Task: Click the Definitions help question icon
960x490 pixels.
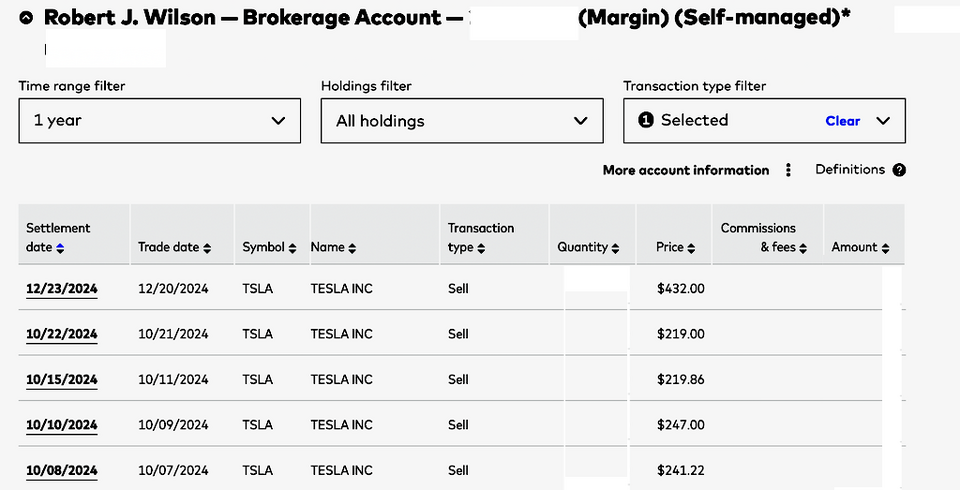Action: (x=899, y=170)
